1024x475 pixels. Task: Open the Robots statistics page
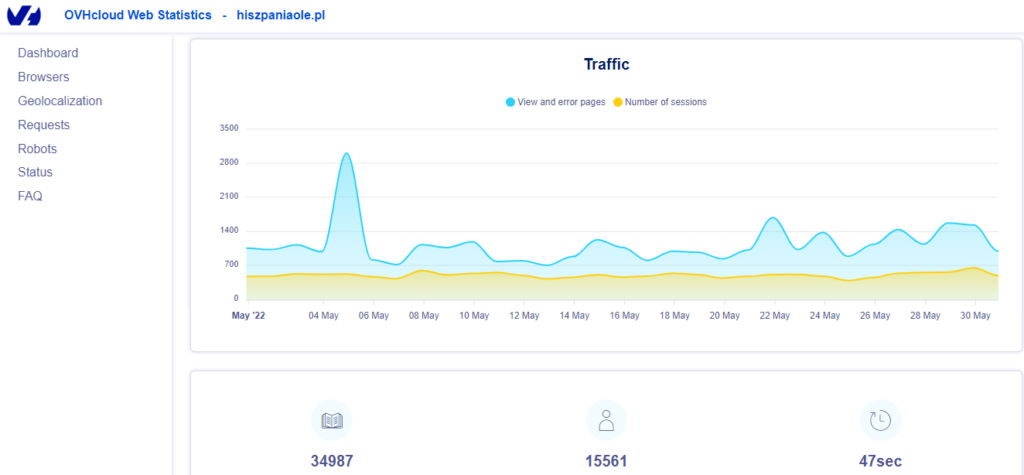37,149
